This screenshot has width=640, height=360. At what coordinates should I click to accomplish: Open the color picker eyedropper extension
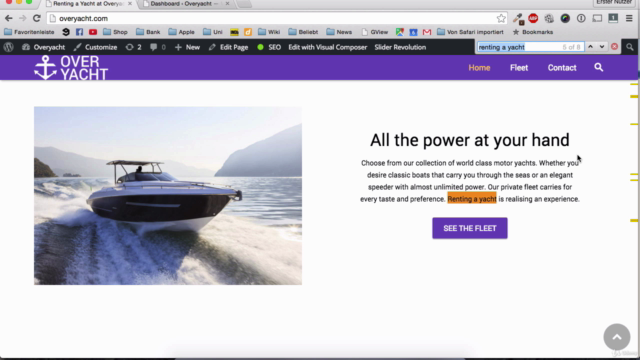pos(518,19)
